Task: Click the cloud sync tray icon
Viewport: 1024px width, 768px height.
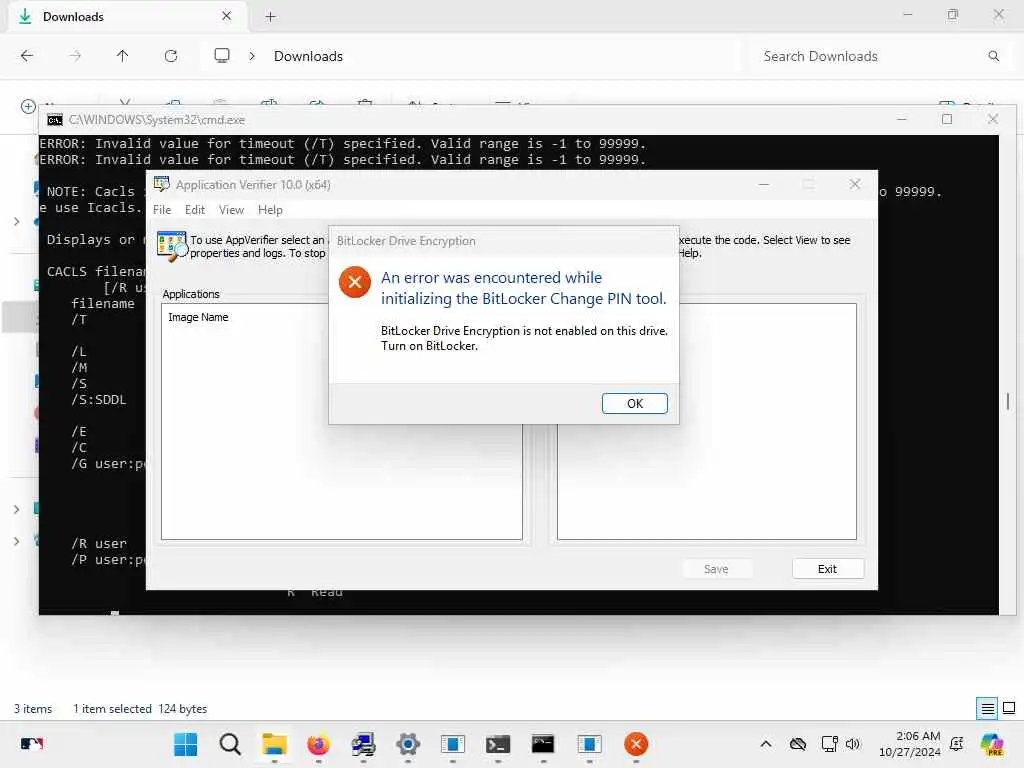Action: tap(797, 744)
